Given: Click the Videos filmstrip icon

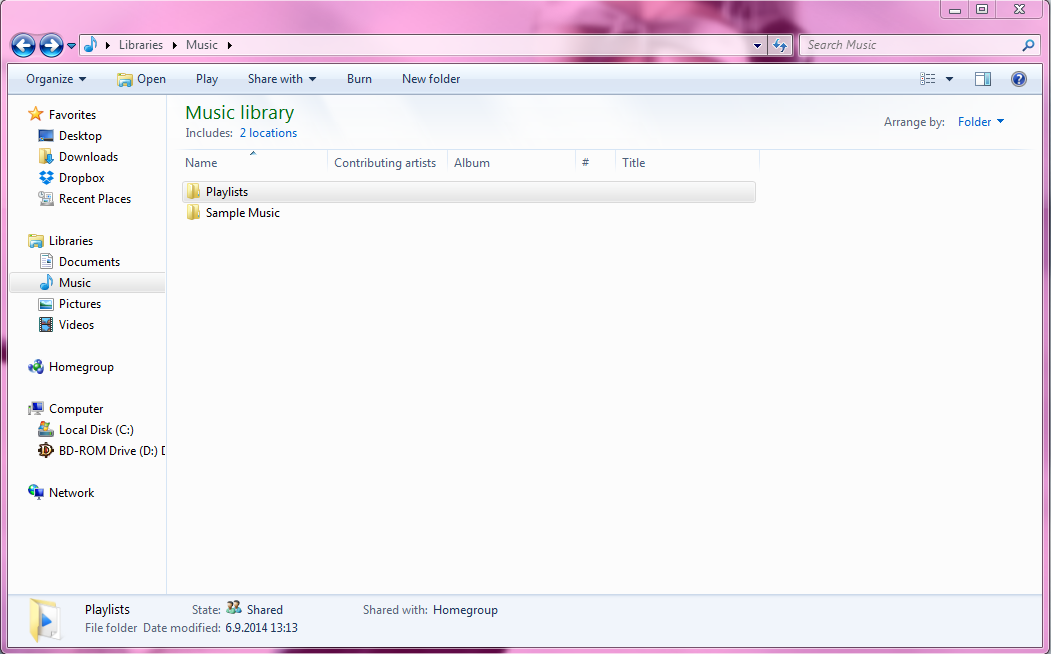Looking at the screenshot, I should 46,324.
